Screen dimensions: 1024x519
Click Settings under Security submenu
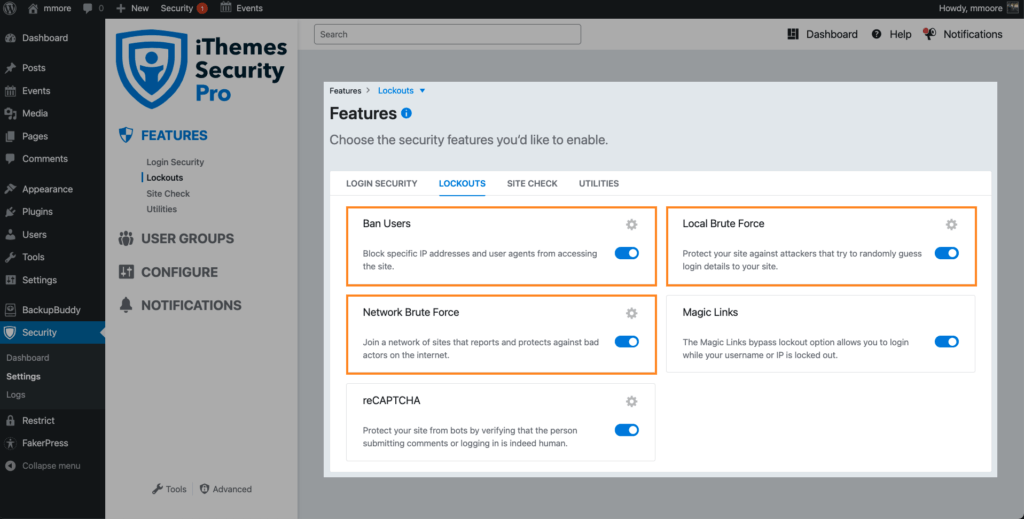click(24, 376)
